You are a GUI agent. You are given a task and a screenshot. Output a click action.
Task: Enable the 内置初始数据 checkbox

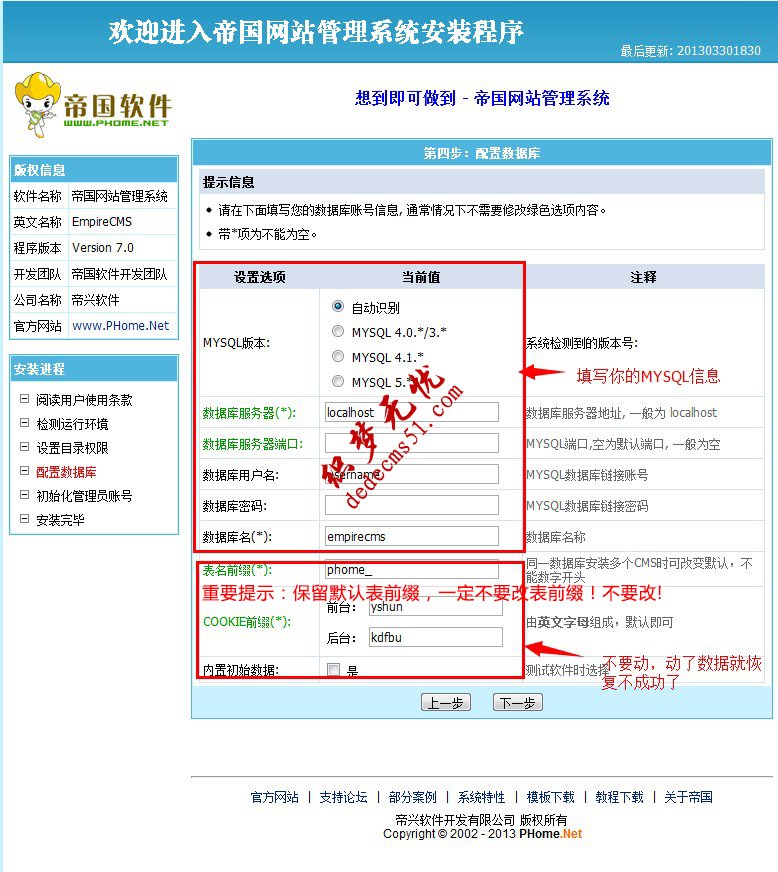(x=334, y=670)
